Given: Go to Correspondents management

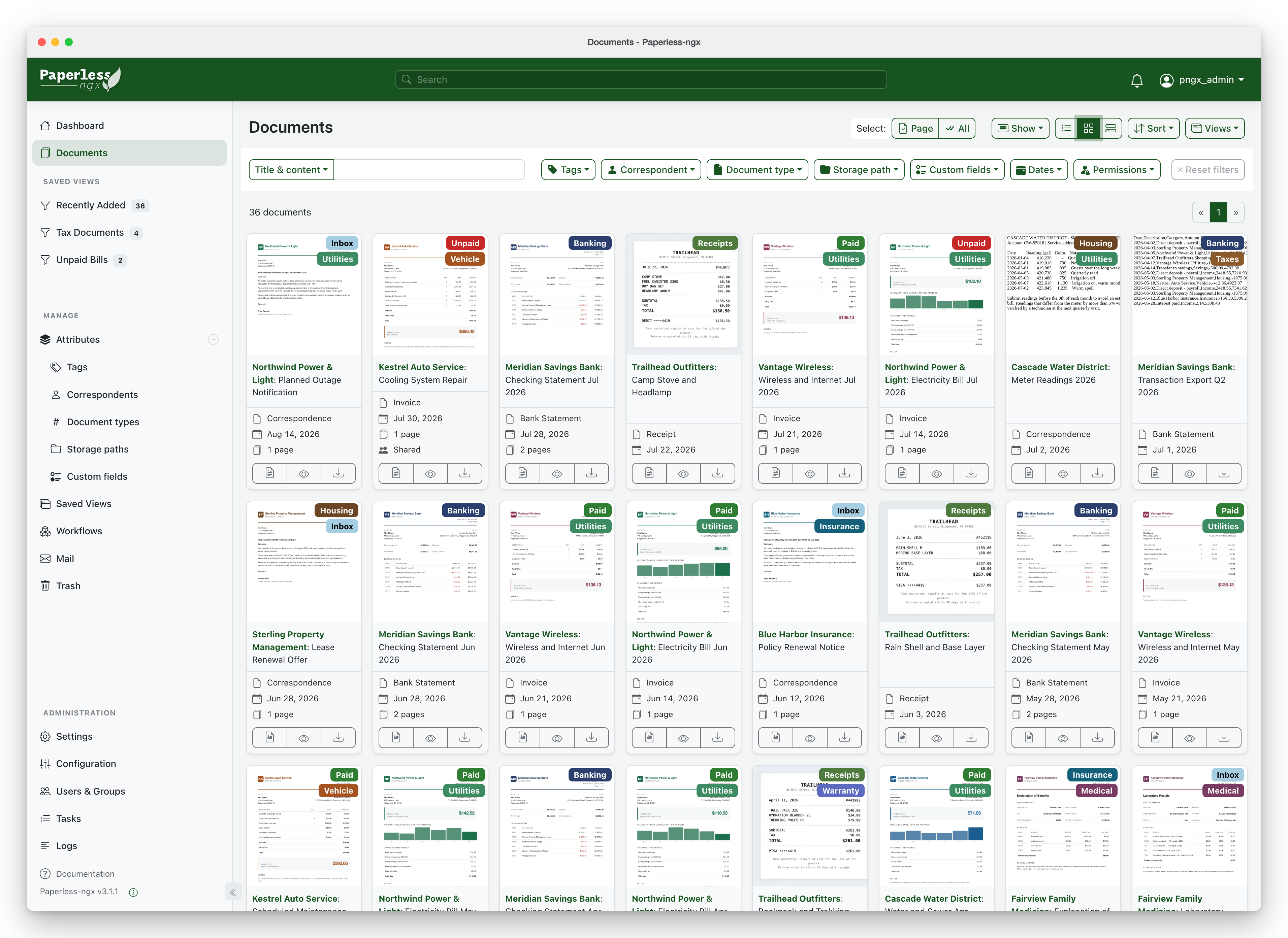Looking at the screenshot, I should point(129,395).
